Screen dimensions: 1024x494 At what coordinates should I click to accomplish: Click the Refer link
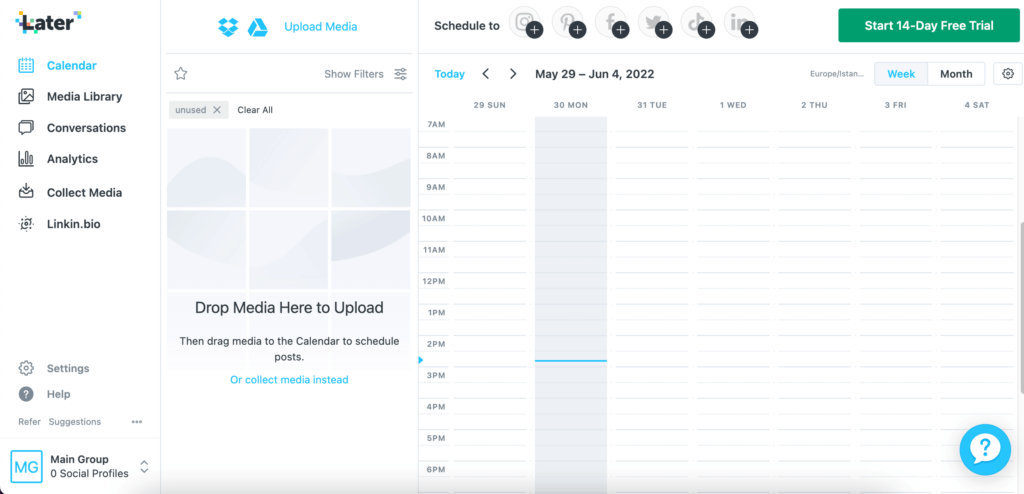pos(29,422)
